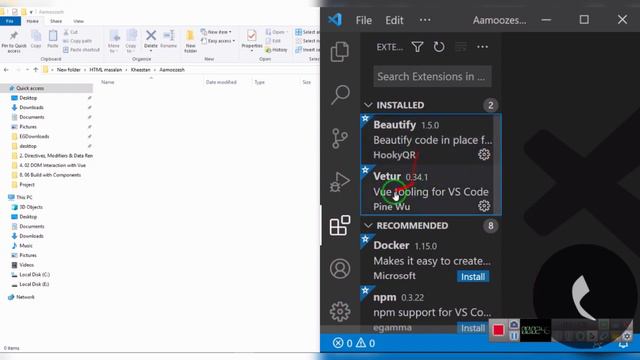Screen dimensions: 640x360
Task: Refresh the extensions list
Action: [439, 47]
